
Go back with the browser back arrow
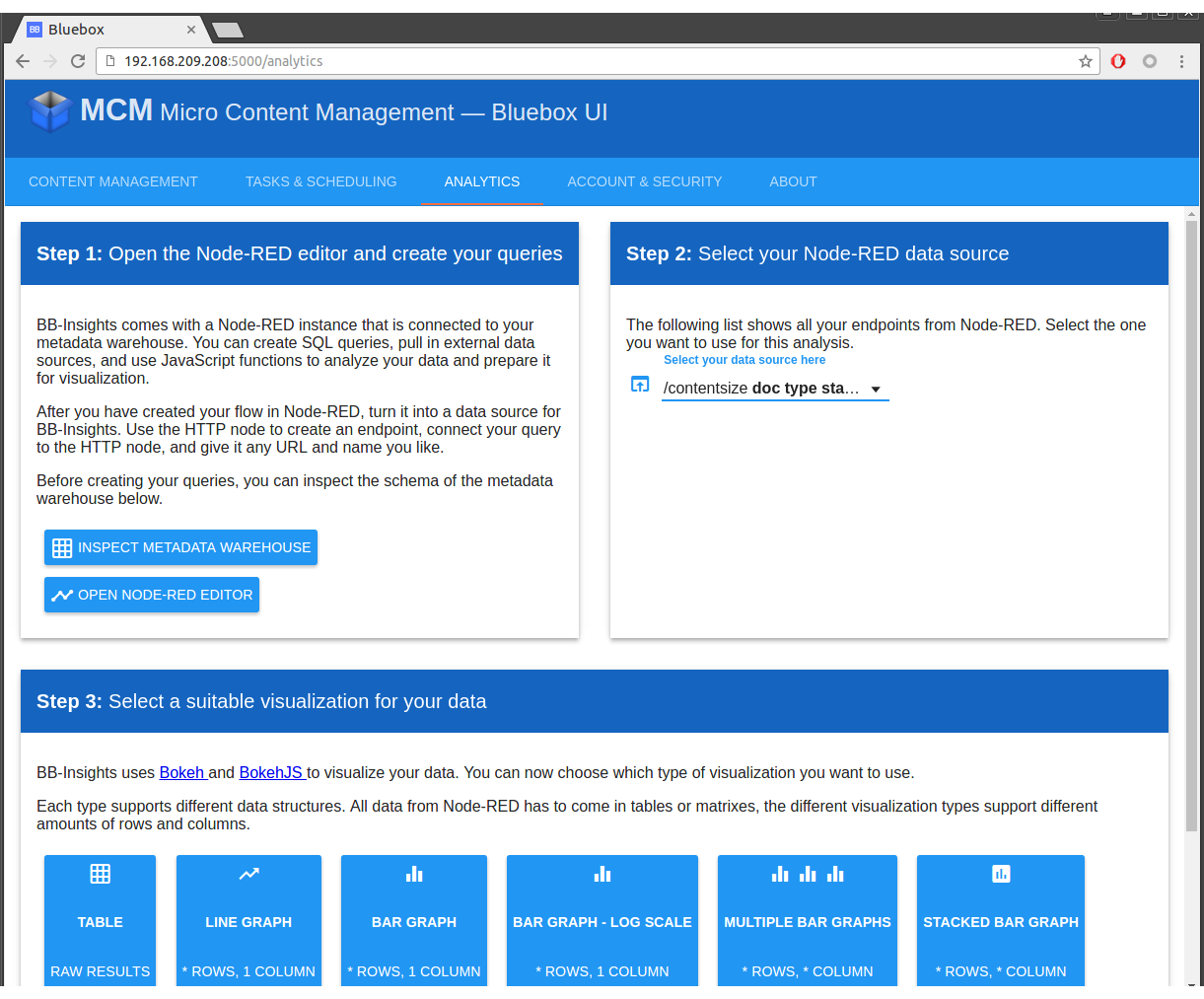coord(23,61)
